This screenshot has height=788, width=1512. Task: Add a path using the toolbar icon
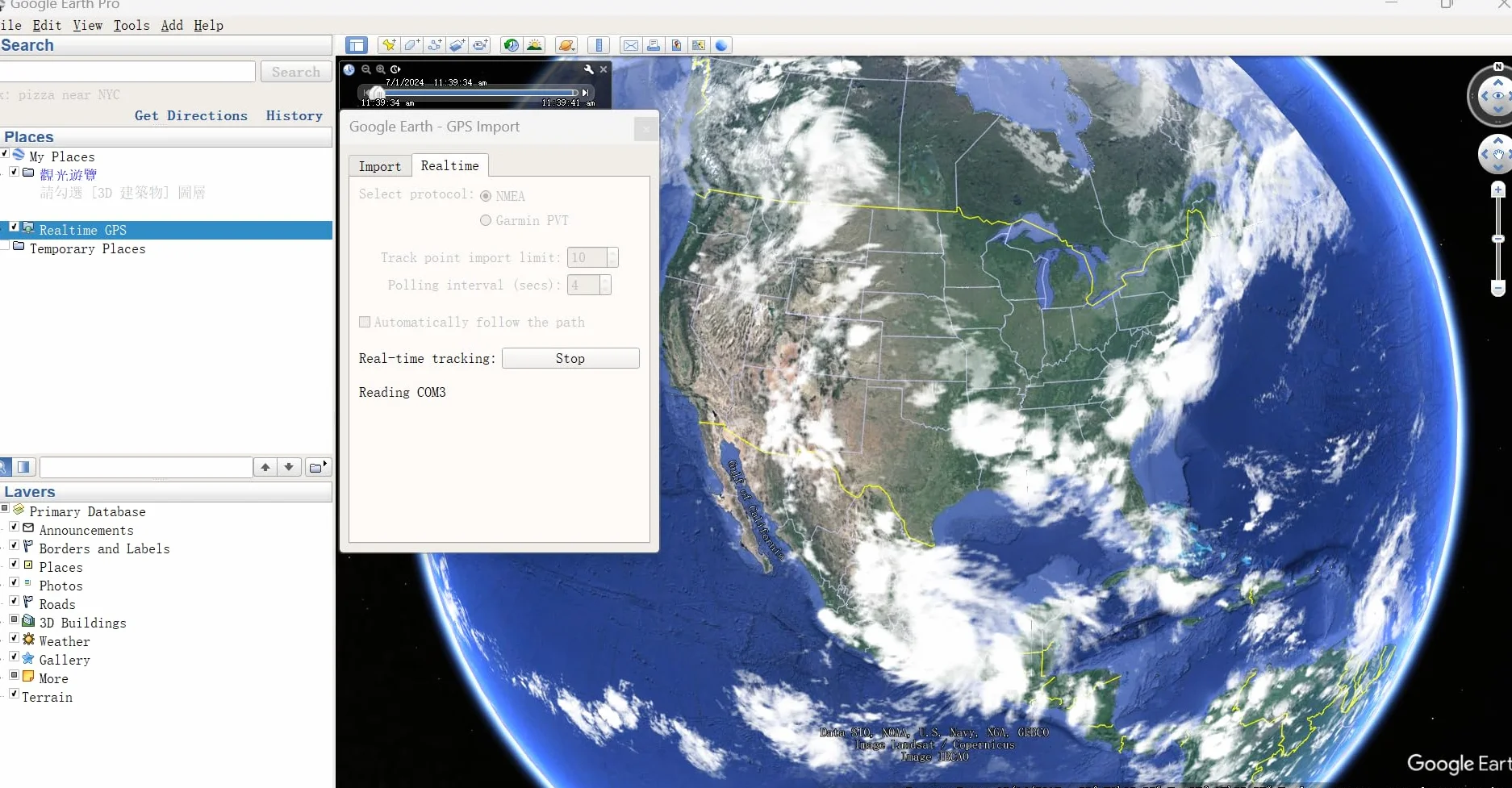pyautogui.click(x=434, y=45)
